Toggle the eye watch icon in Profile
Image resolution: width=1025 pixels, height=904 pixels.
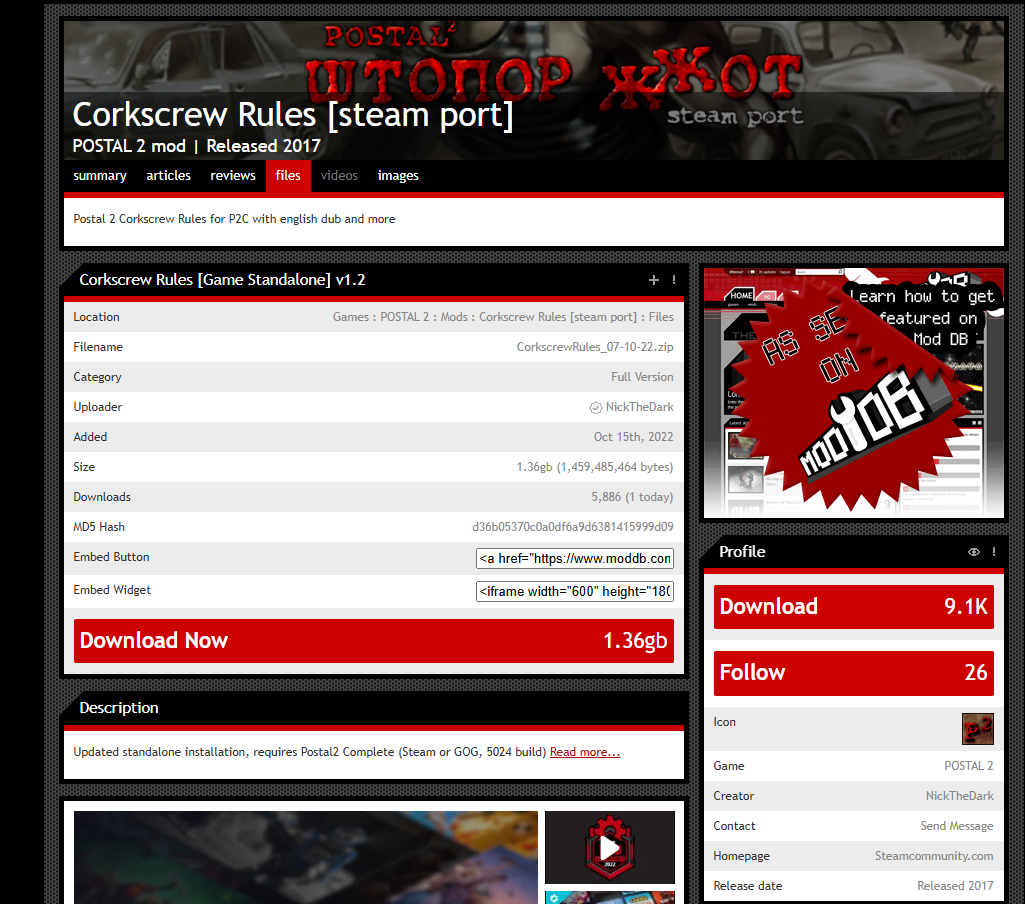(973, 552)
